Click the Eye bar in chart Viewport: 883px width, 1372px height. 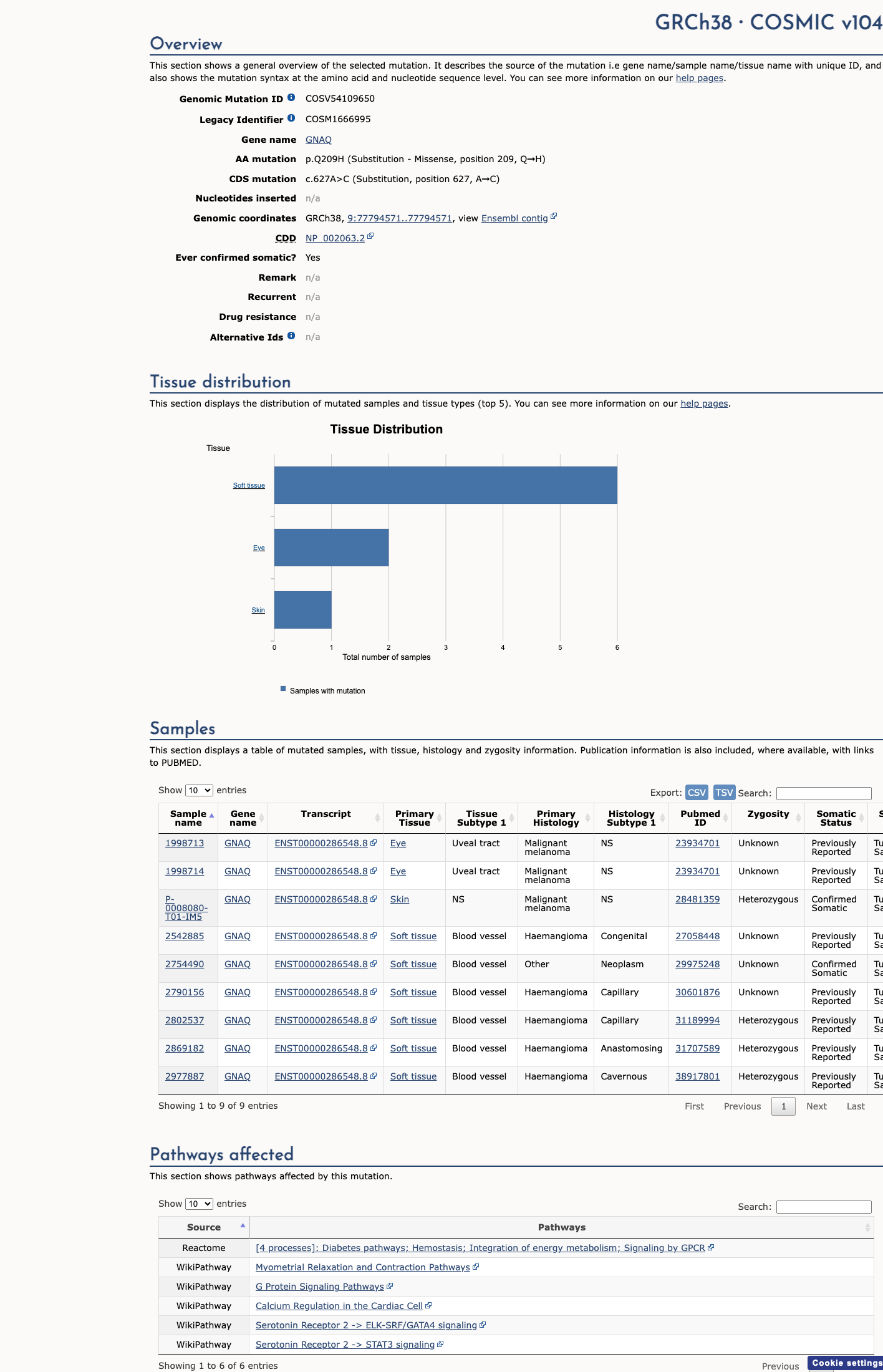click(x=331, y=548)
